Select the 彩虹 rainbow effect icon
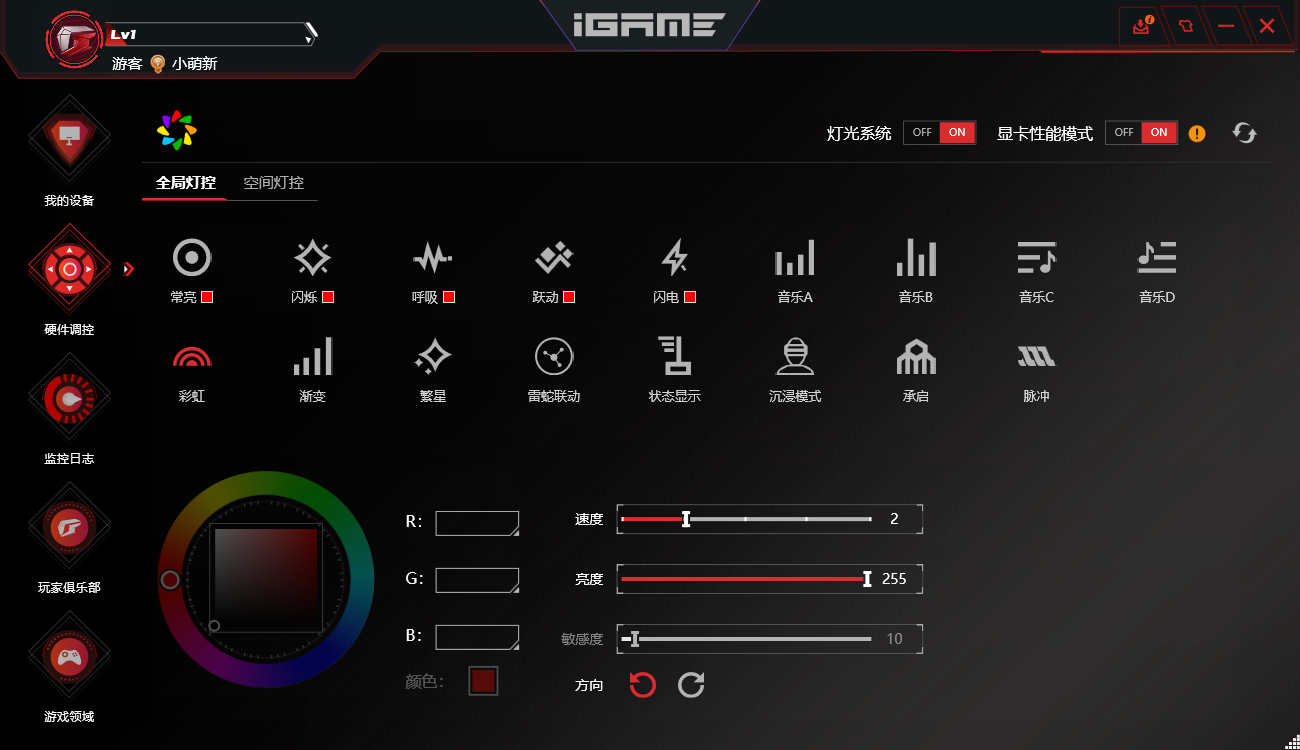 click(192, 356)
